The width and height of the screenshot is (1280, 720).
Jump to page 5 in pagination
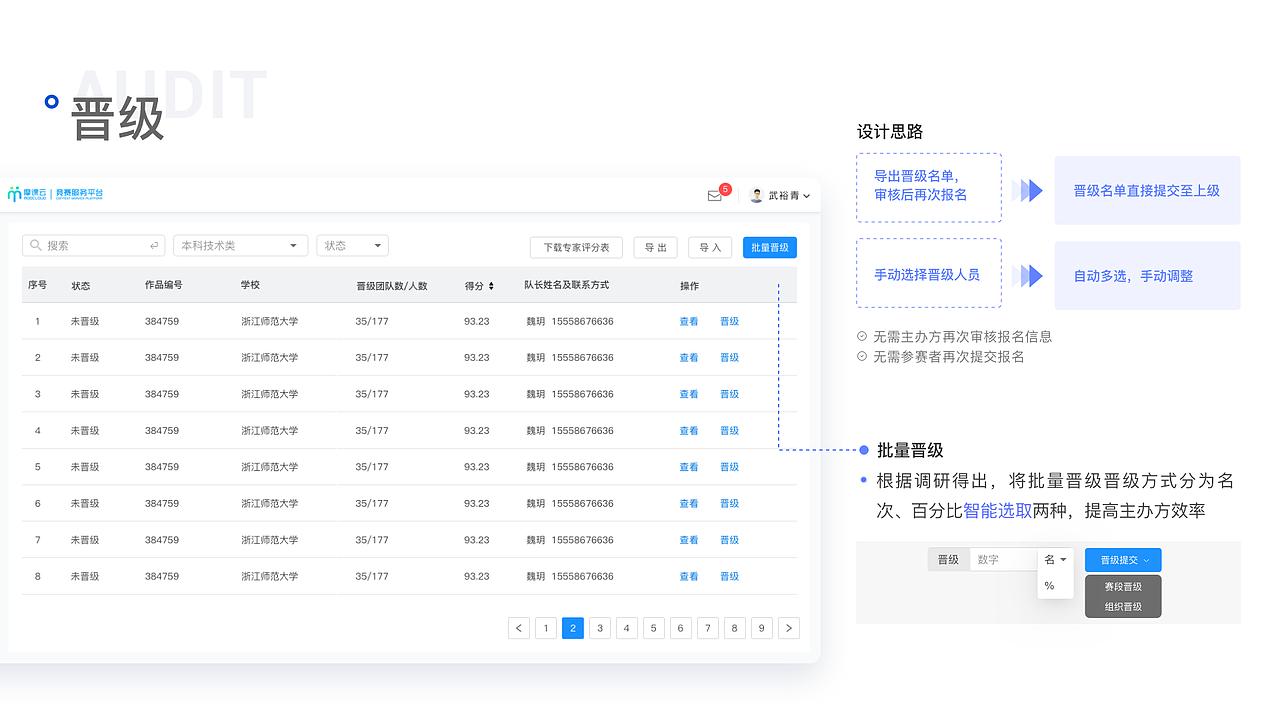pyautogui.click(x=653, y=627)
